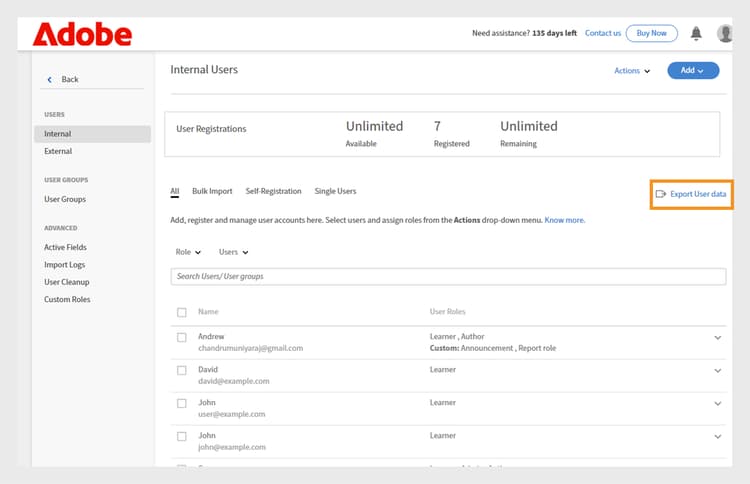Open User Cleanup in the sidebar
This screenshot has width=750, height=484.
point(67,282)
